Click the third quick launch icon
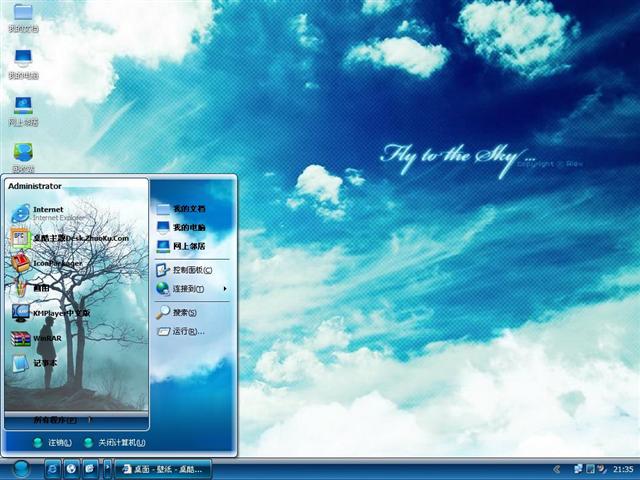 (x=90, y=469)
